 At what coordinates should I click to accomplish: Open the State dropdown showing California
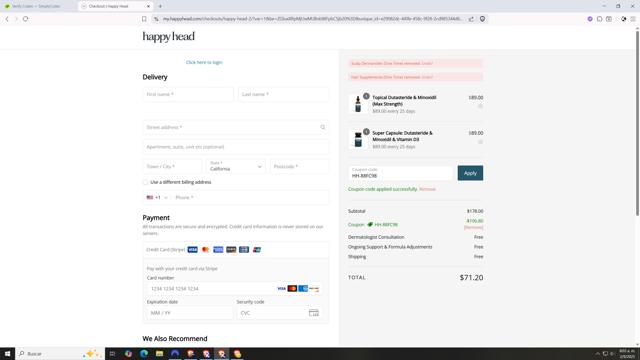[x=236, y=167]
